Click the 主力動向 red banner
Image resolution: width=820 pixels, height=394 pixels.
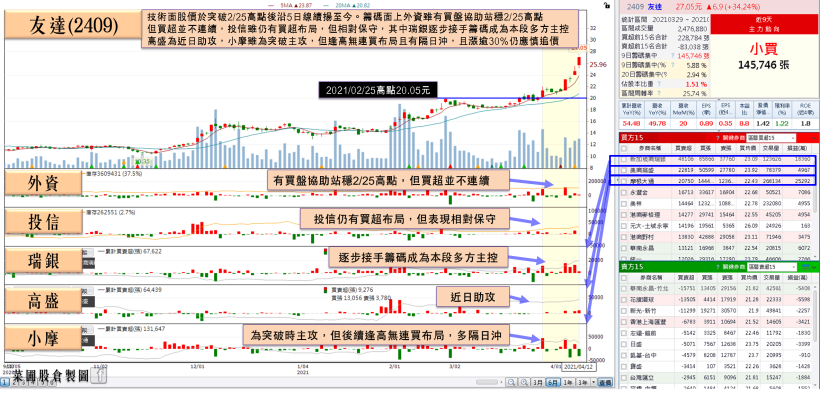[764, 24]
